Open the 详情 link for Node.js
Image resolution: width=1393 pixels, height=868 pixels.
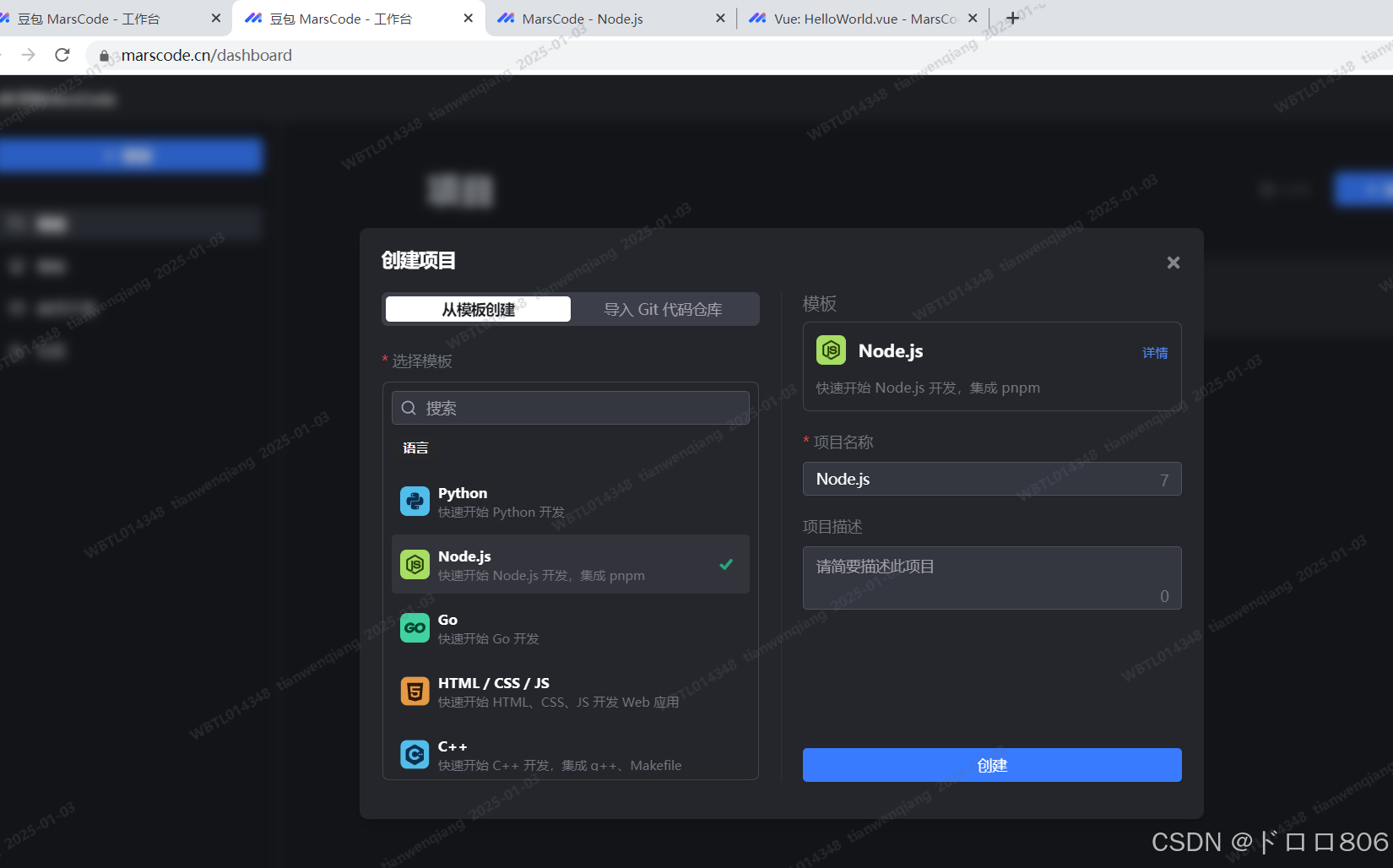pyautogui.click(x=1155, y=353)
